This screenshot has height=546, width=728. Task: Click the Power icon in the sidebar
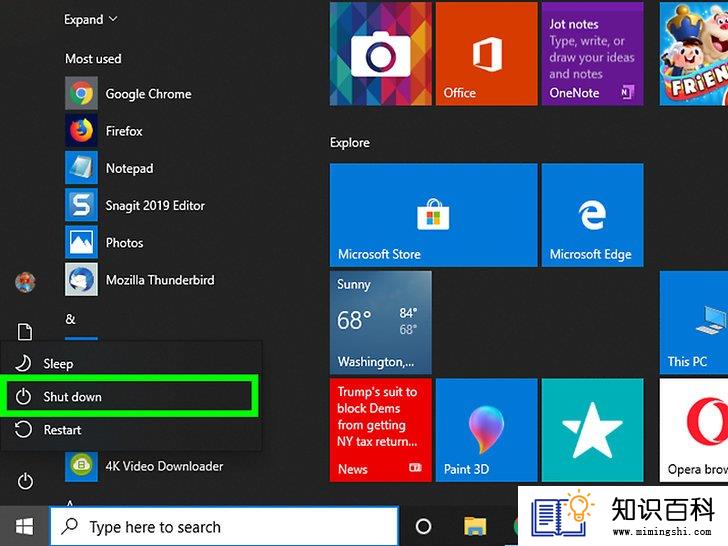[x=25, y=481]
